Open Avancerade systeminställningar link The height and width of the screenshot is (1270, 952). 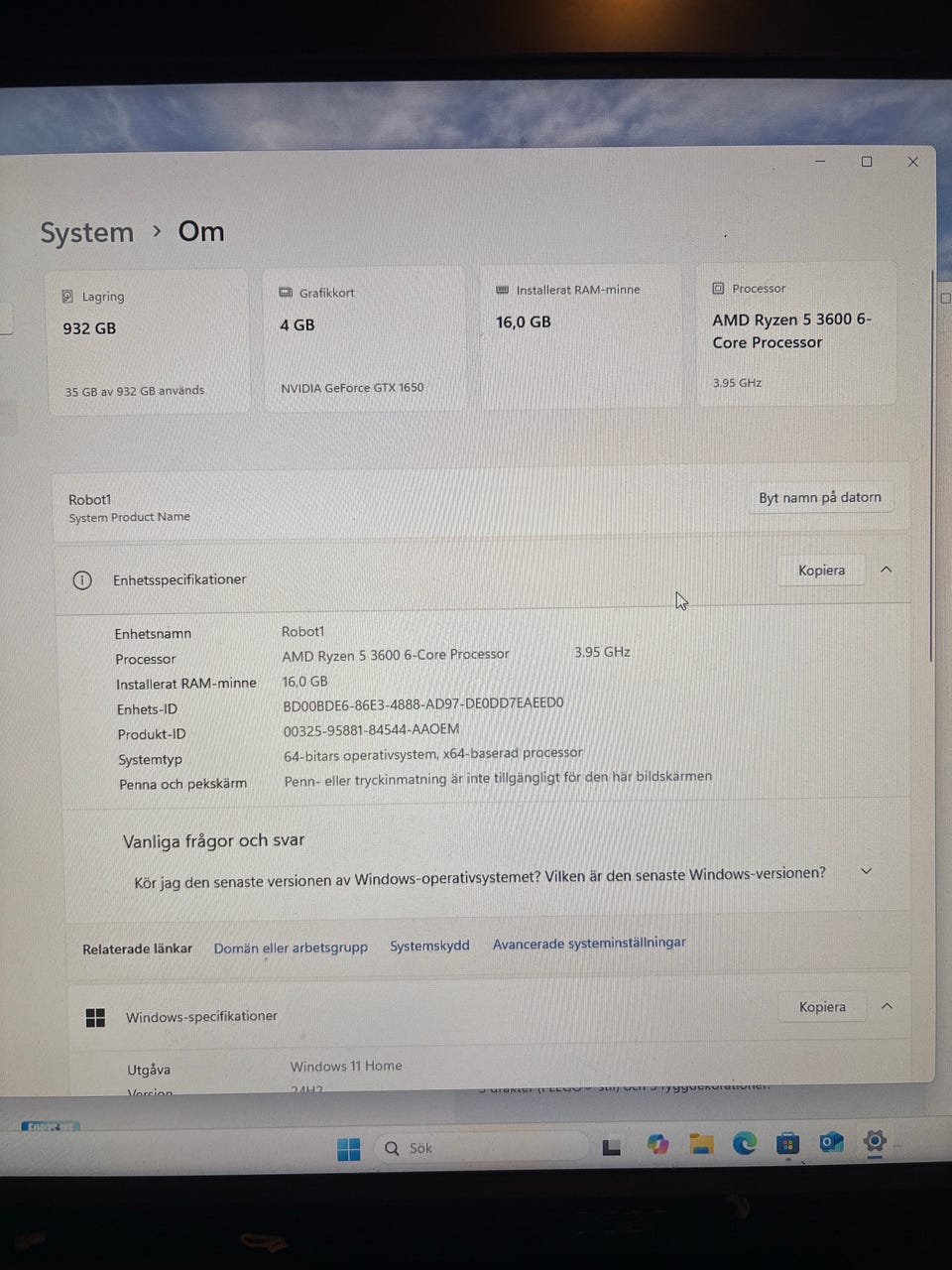coord(589,943)
